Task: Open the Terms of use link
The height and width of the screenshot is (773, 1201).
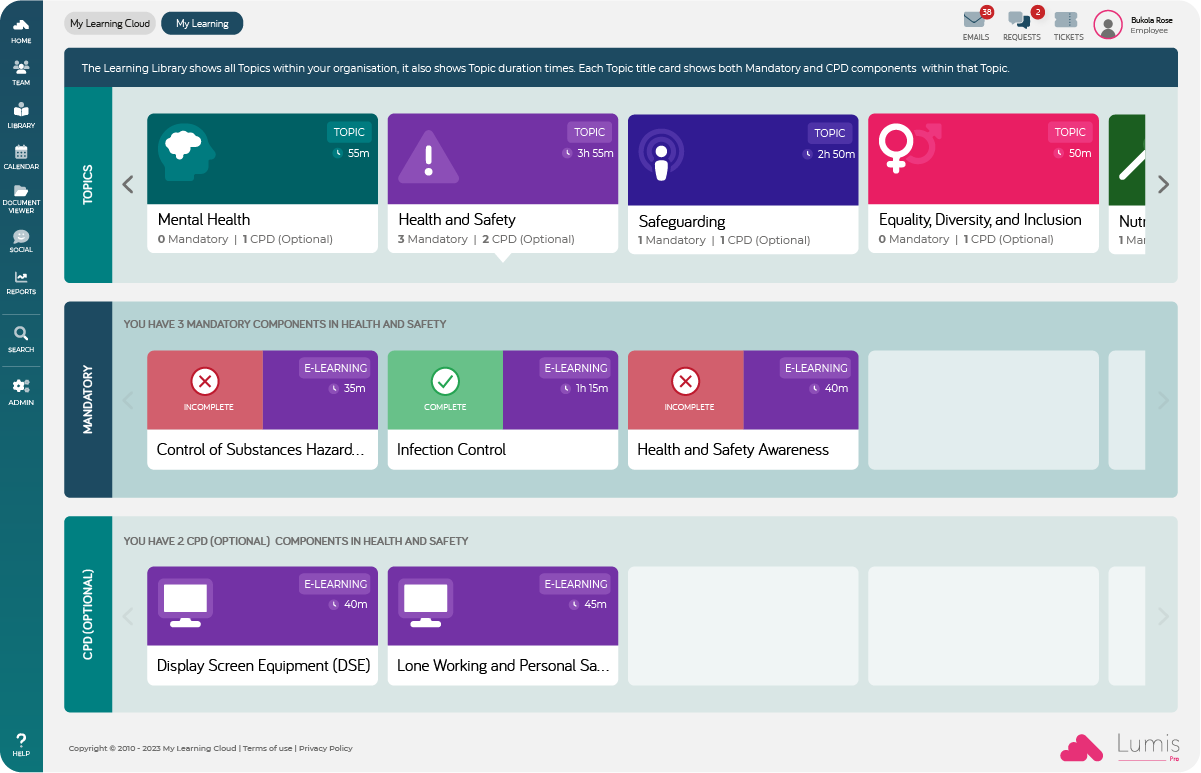Action: (268, 748)
